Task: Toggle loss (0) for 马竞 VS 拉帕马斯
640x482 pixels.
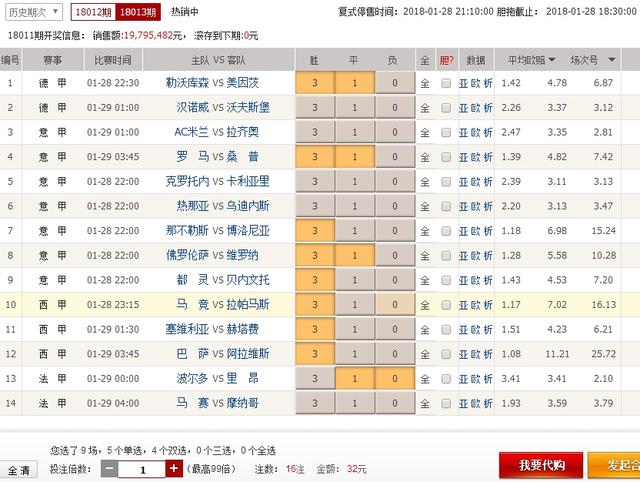Action: [x=395, y=304]
